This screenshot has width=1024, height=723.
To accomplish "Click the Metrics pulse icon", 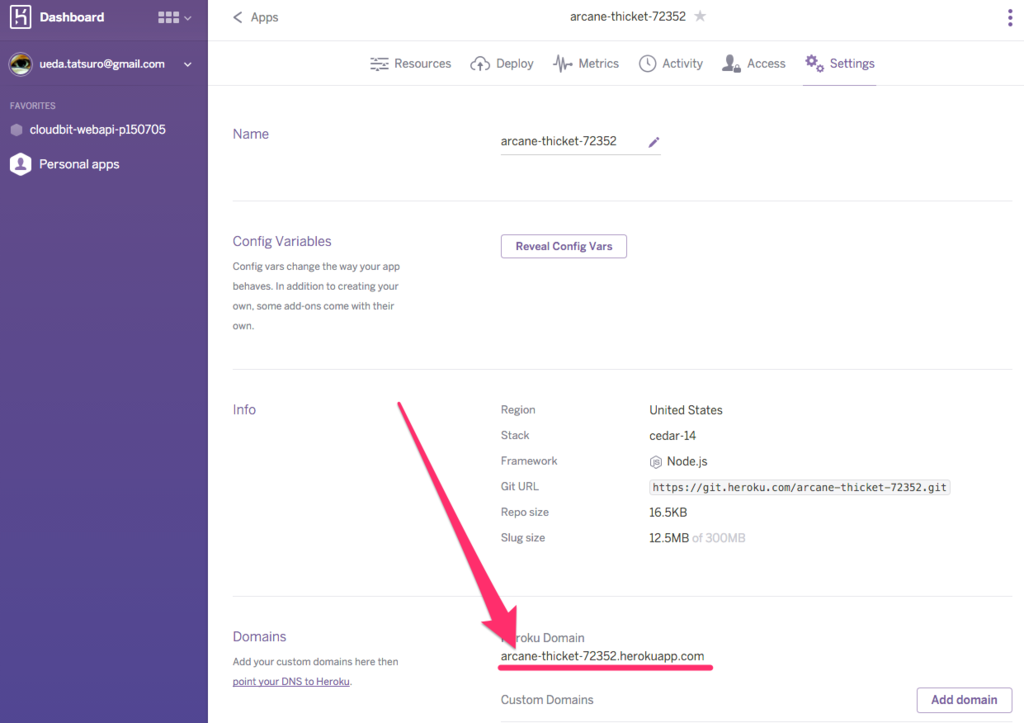I will [562, 64].
